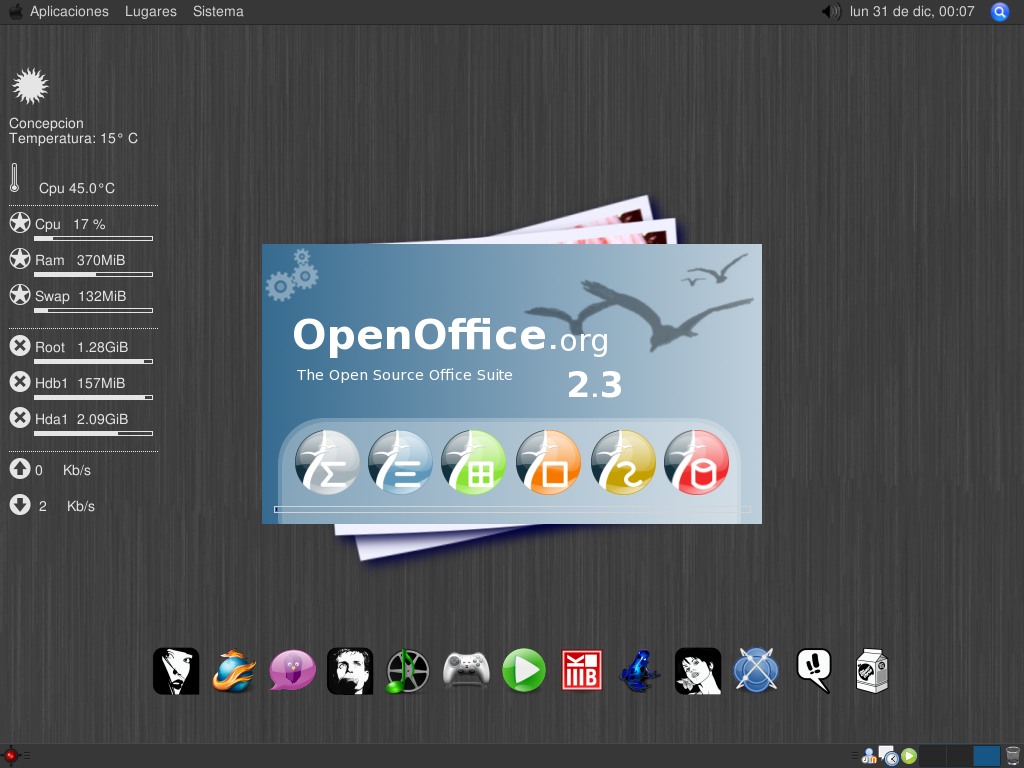
Task: Click the Ram usage bar
Action: 93,274
